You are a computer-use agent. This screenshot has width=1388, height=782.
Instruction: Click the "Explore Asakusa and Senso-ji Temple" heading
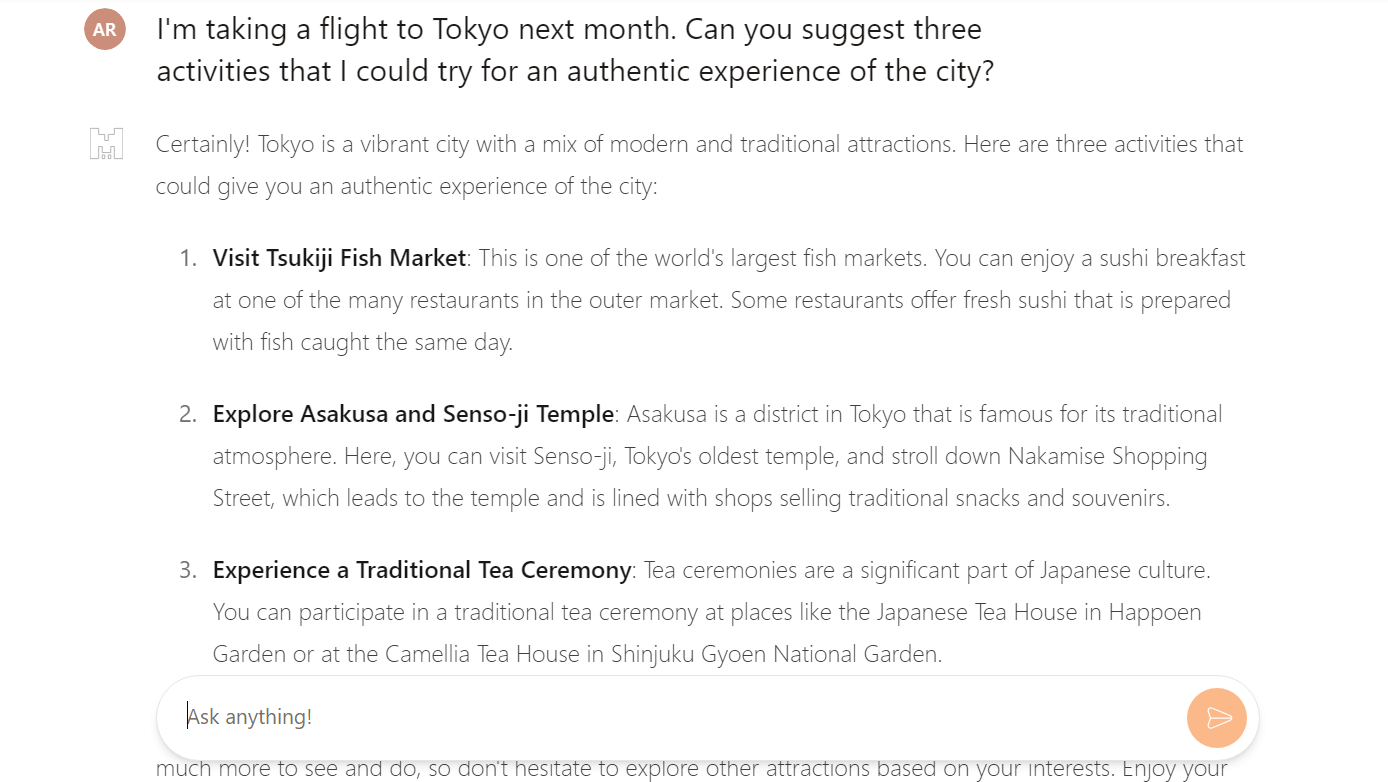tap(413, 414)
